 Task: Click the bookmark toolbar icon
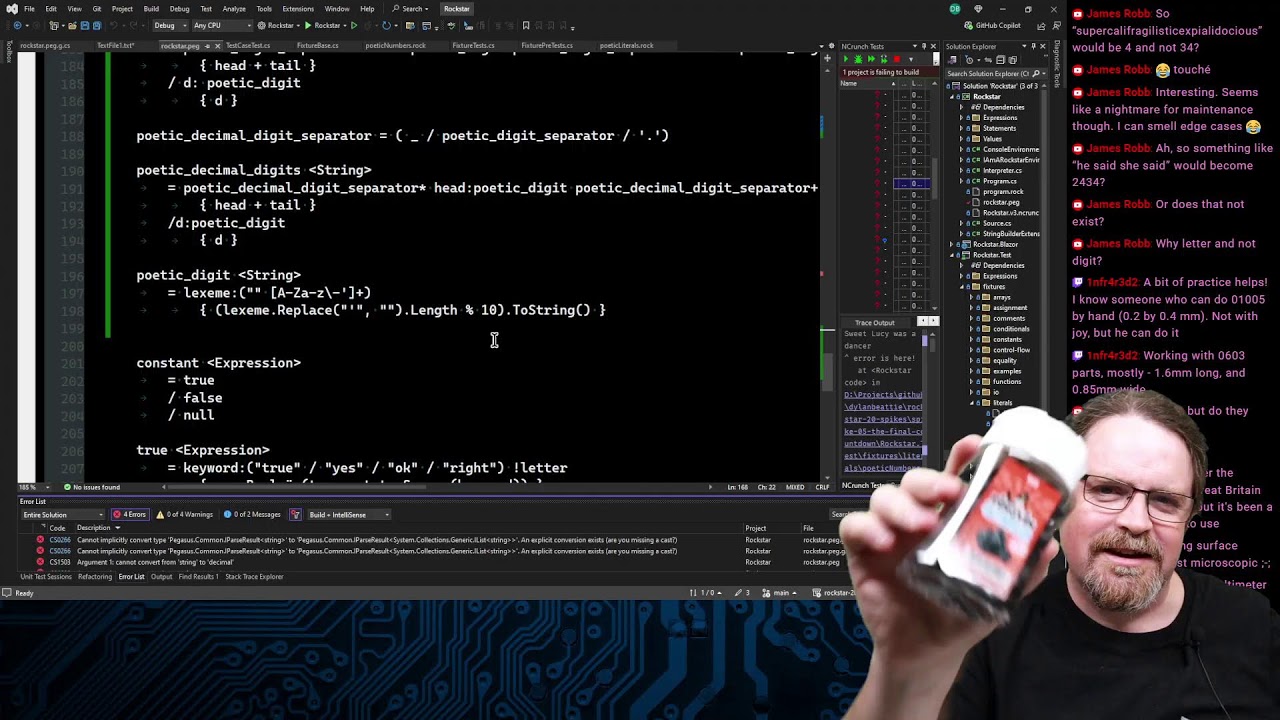click(x=526, y=25)
